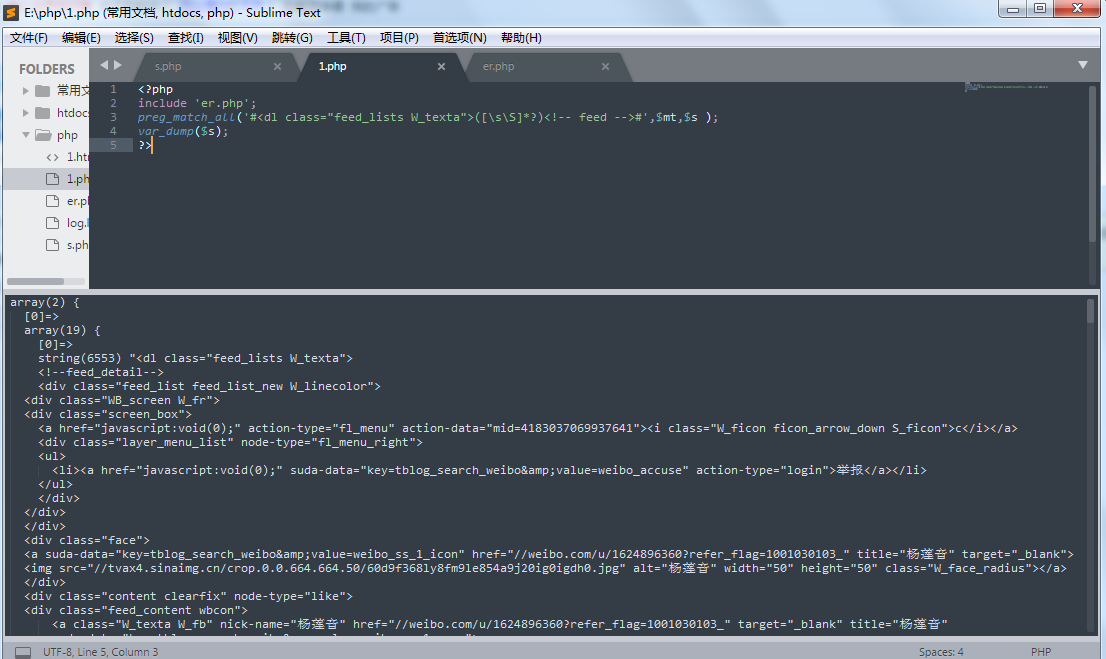This screenshot has width=1106, height=659.
Task: Click the next tab right arrow
Action: point(119,66)
